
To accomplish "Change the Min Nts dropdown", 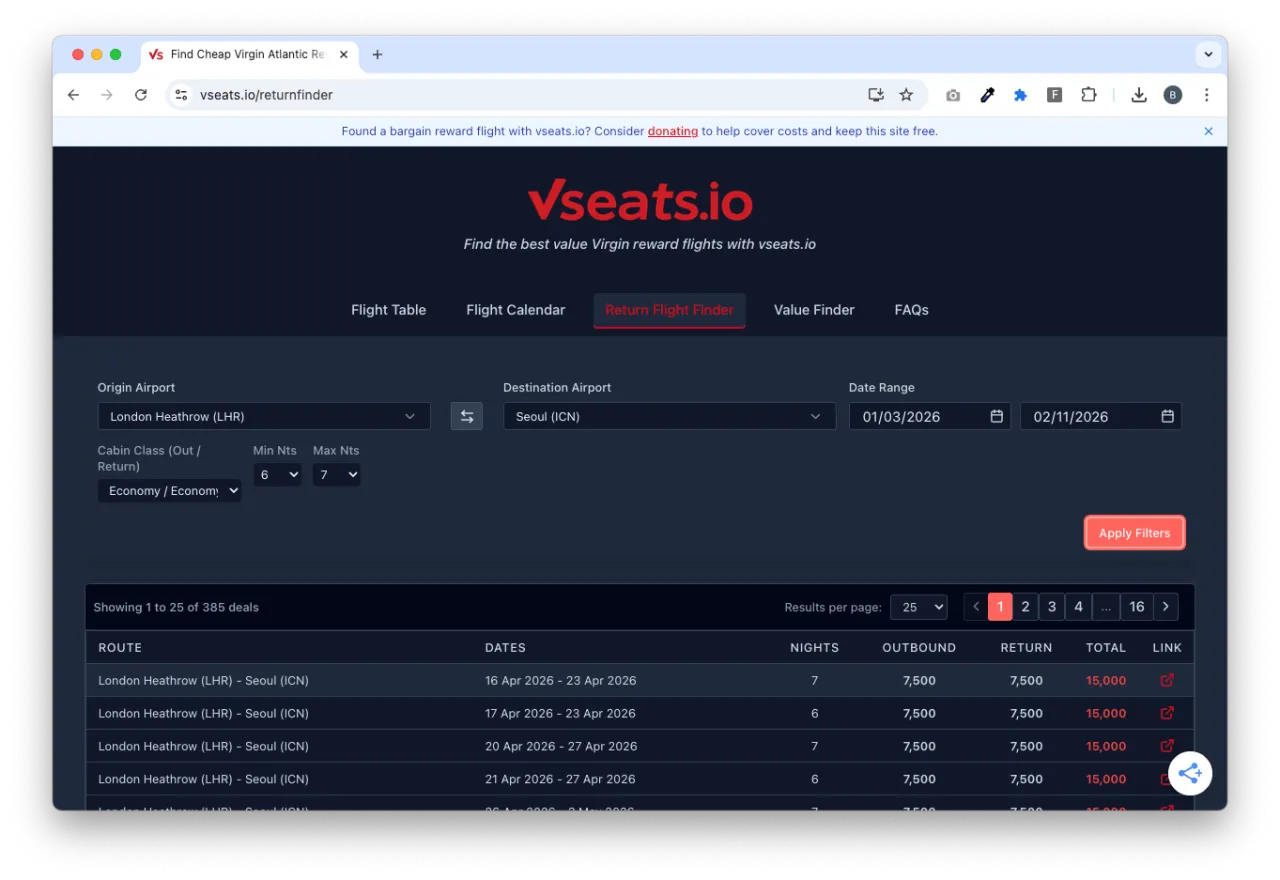I will click(277, 475).
